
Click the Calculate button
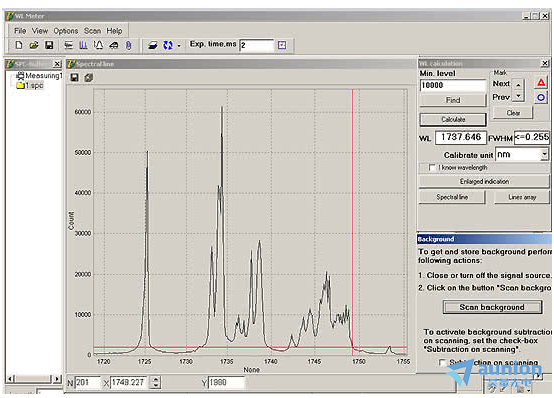[x=453, y=119]
